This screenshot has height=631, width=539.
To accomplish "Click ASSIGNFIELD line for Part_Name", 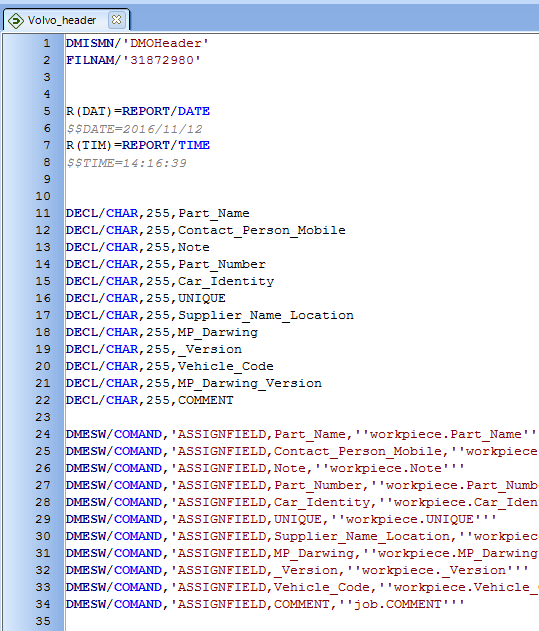I will 301,434.
